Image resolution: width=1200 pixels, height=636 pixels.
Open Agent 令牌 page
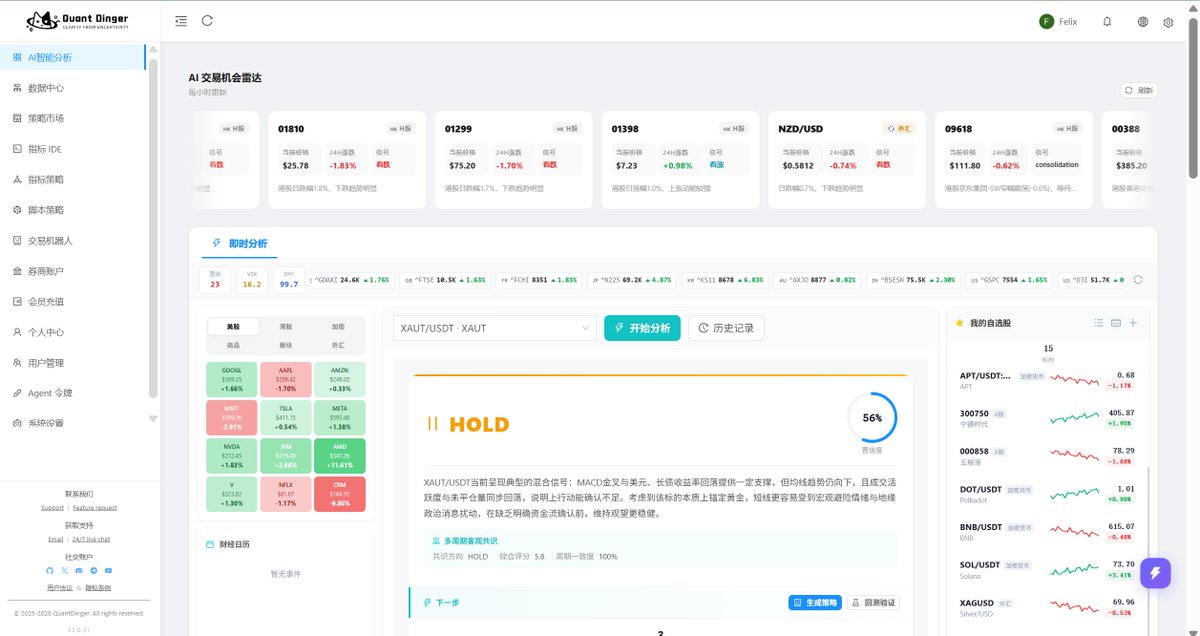coord(72,393)
